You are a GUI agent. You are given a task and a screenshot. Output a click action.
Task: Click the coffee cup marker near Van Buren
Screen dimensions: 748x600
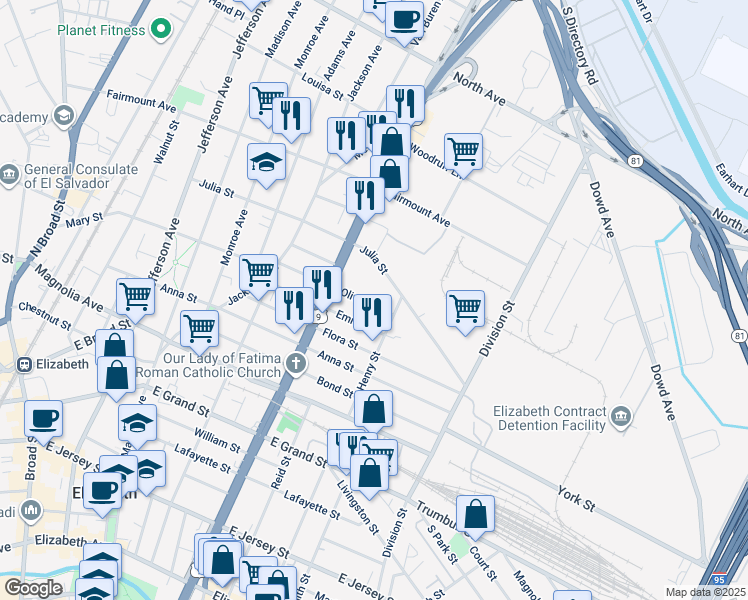click(405, 21)
